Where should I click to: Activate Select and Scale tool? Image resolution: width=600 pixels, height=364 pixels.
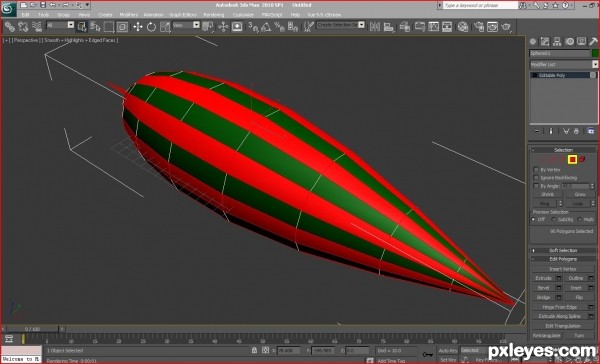(165, 26)
